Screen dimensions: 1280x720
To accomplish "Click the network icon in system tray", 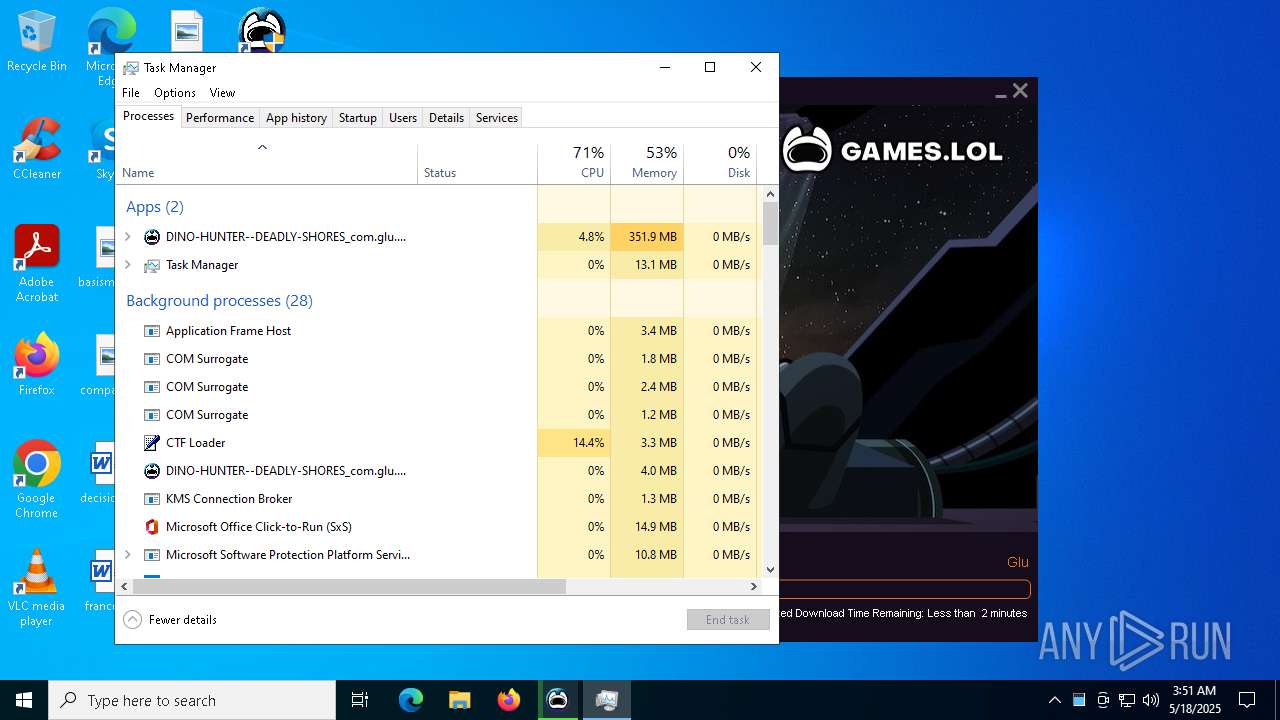I will [x=1127, y=700].
